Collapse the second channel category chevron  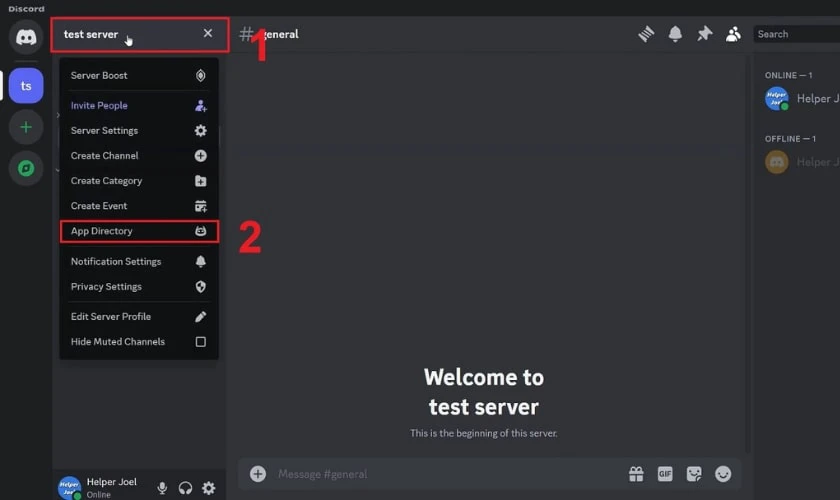[x=57, y=170]
